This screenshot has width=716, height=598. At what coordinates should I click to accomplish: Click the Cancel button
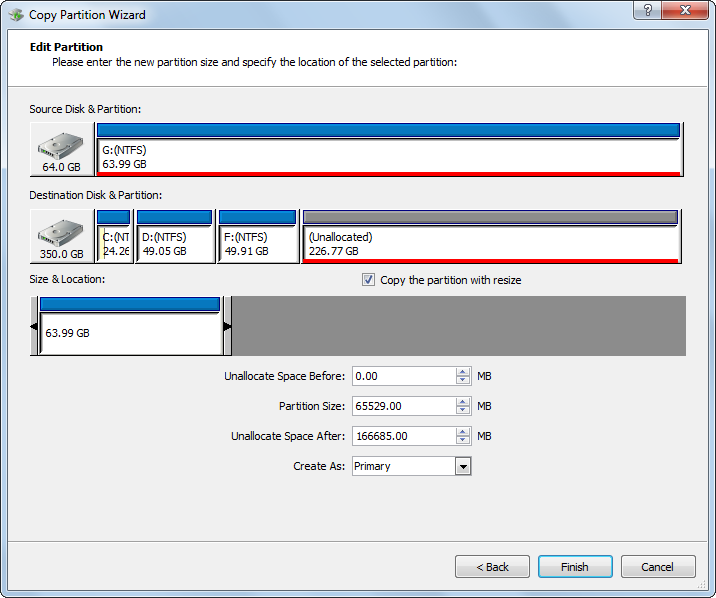(x=658, y=567)
